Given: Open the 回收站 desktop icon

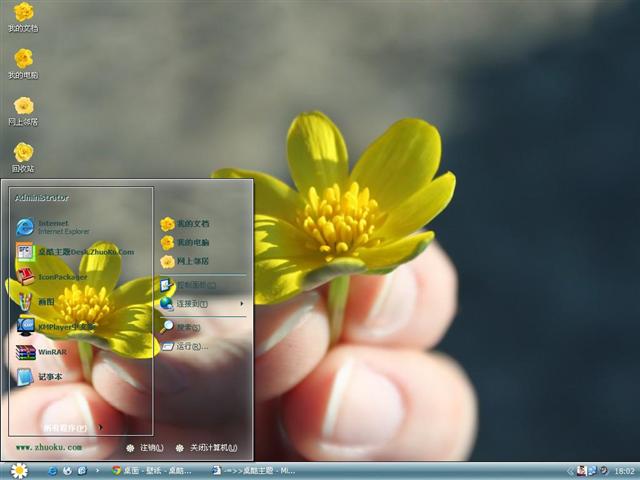Looking at the screenshot, I should [23, 158].
